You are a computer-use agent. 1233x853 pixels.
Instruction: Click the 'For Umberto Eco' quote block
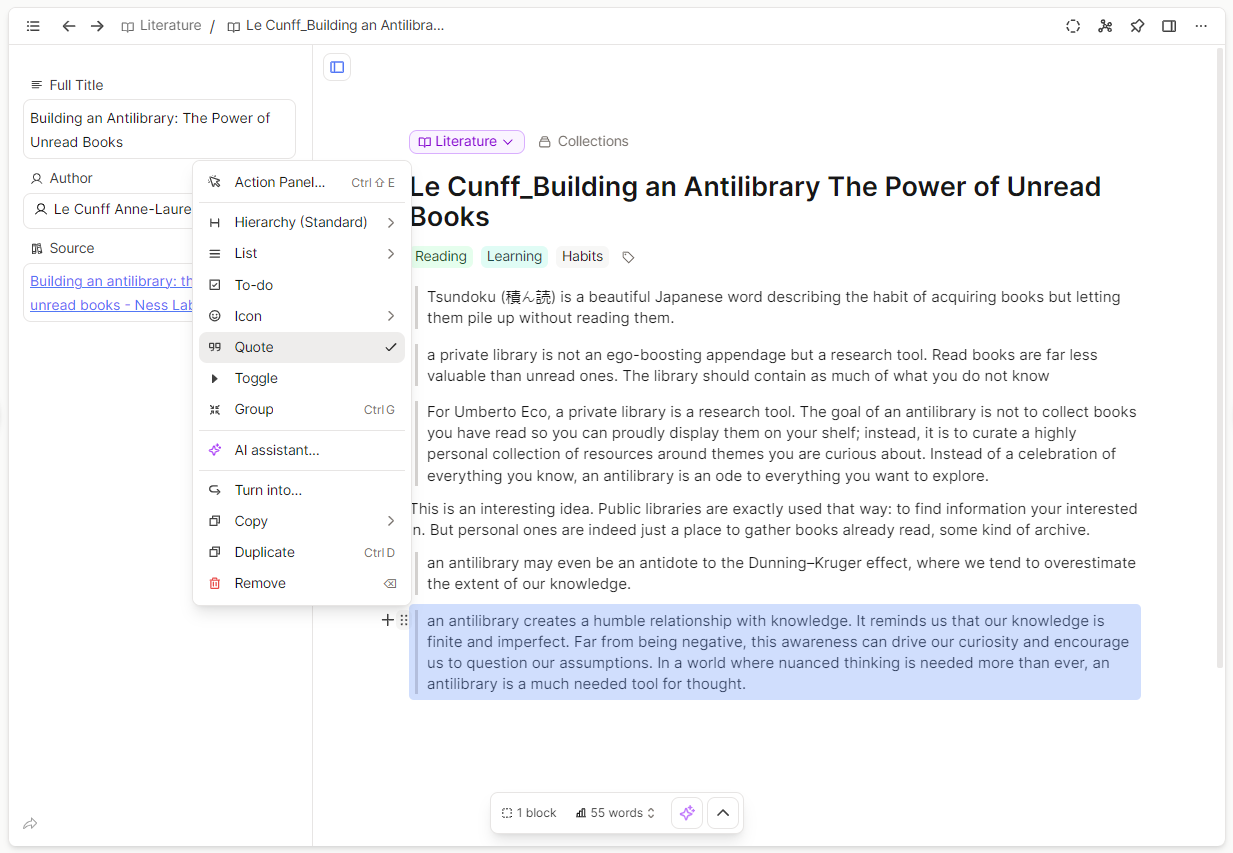pos(774,444)
